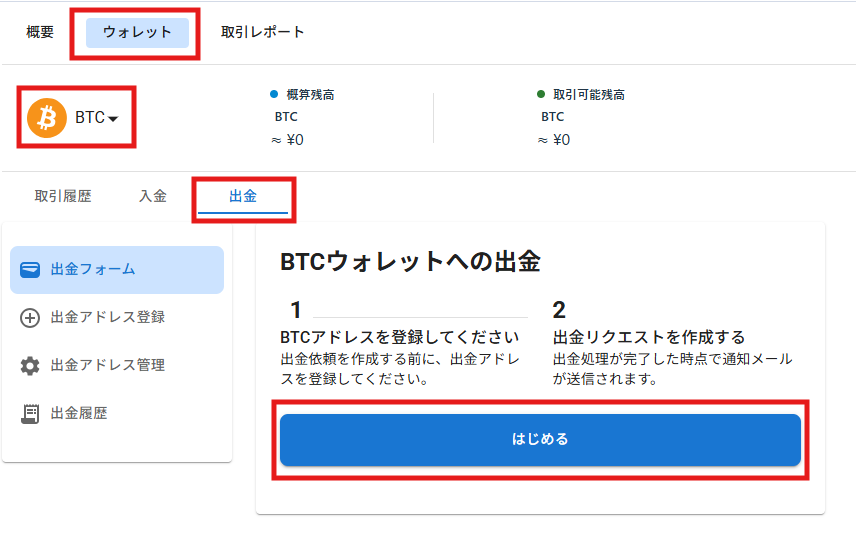The height and width of the screenshot is (534, 856).
Task: Open 出金履歴 text in sidebar
Action: coord(79,413)
